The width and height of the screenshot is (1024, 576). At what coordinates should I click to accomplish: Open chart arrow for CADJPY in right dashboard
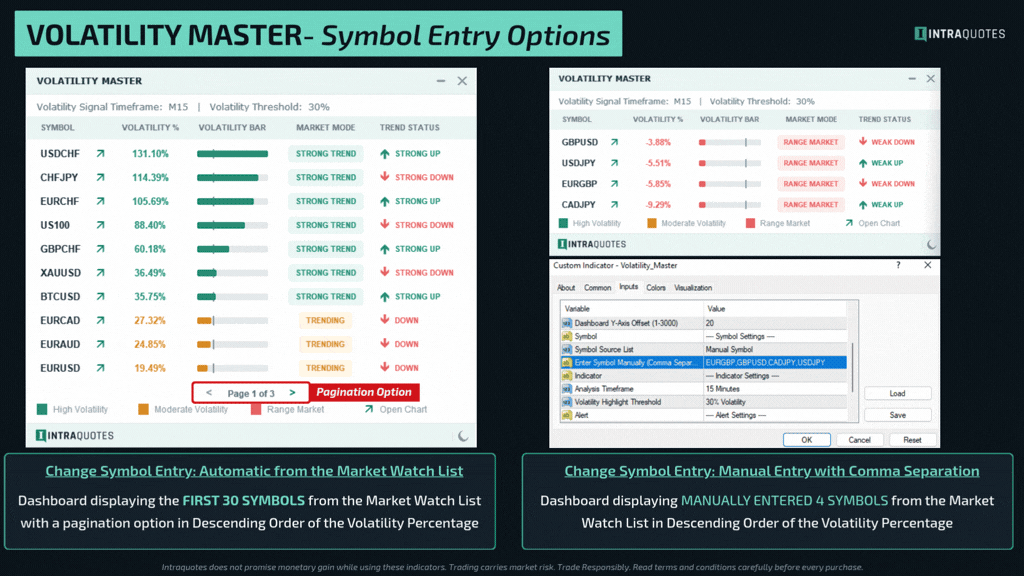[614, 204]
